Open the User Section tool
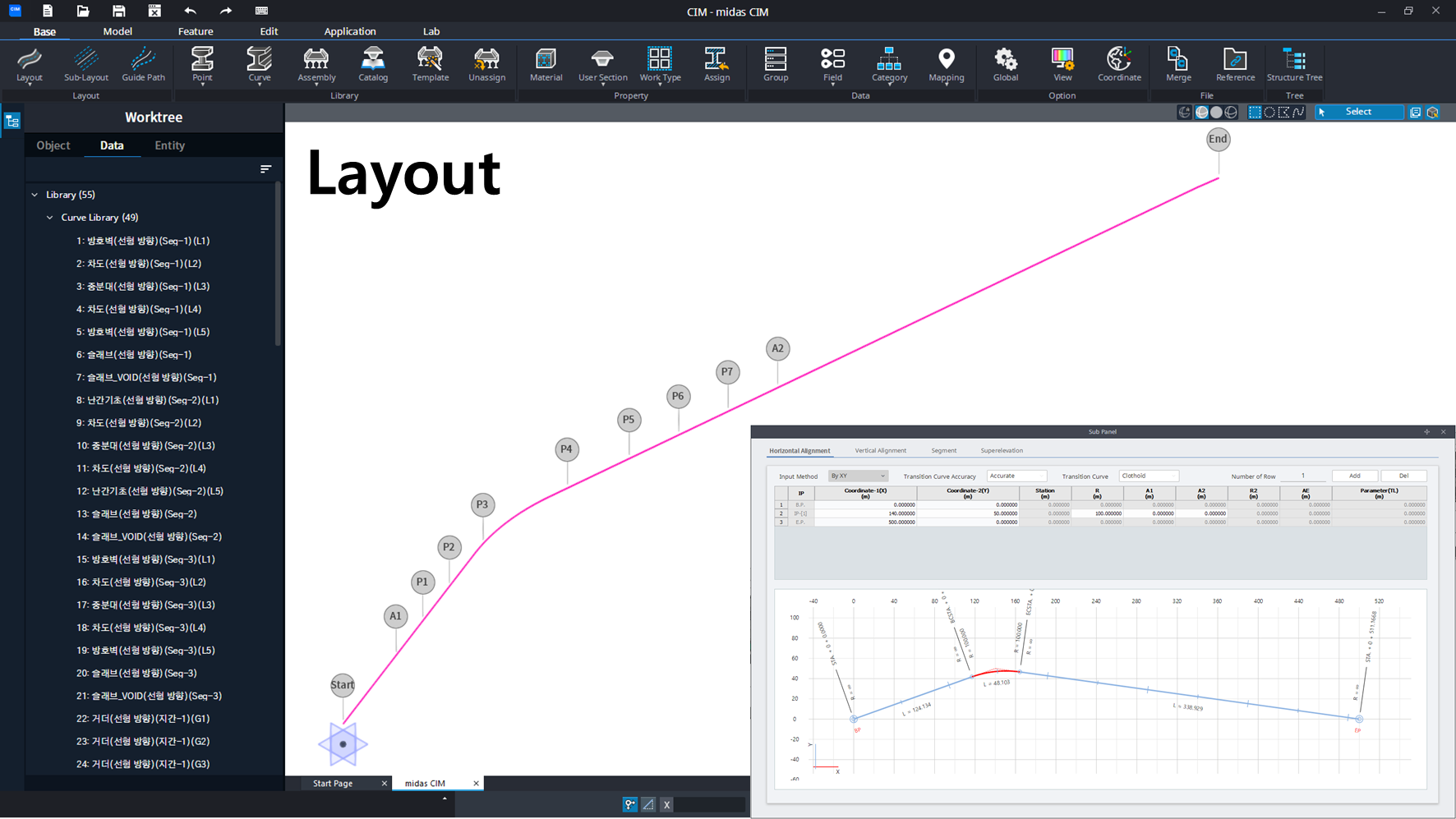 click(602, 65)
